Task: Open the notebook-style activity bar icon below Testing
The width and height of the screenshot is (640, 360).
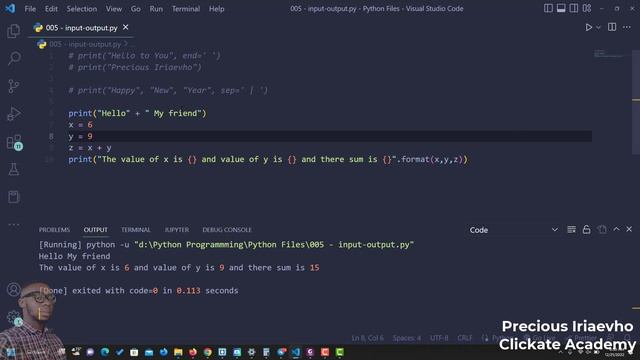Action: (x=13, y=197)
